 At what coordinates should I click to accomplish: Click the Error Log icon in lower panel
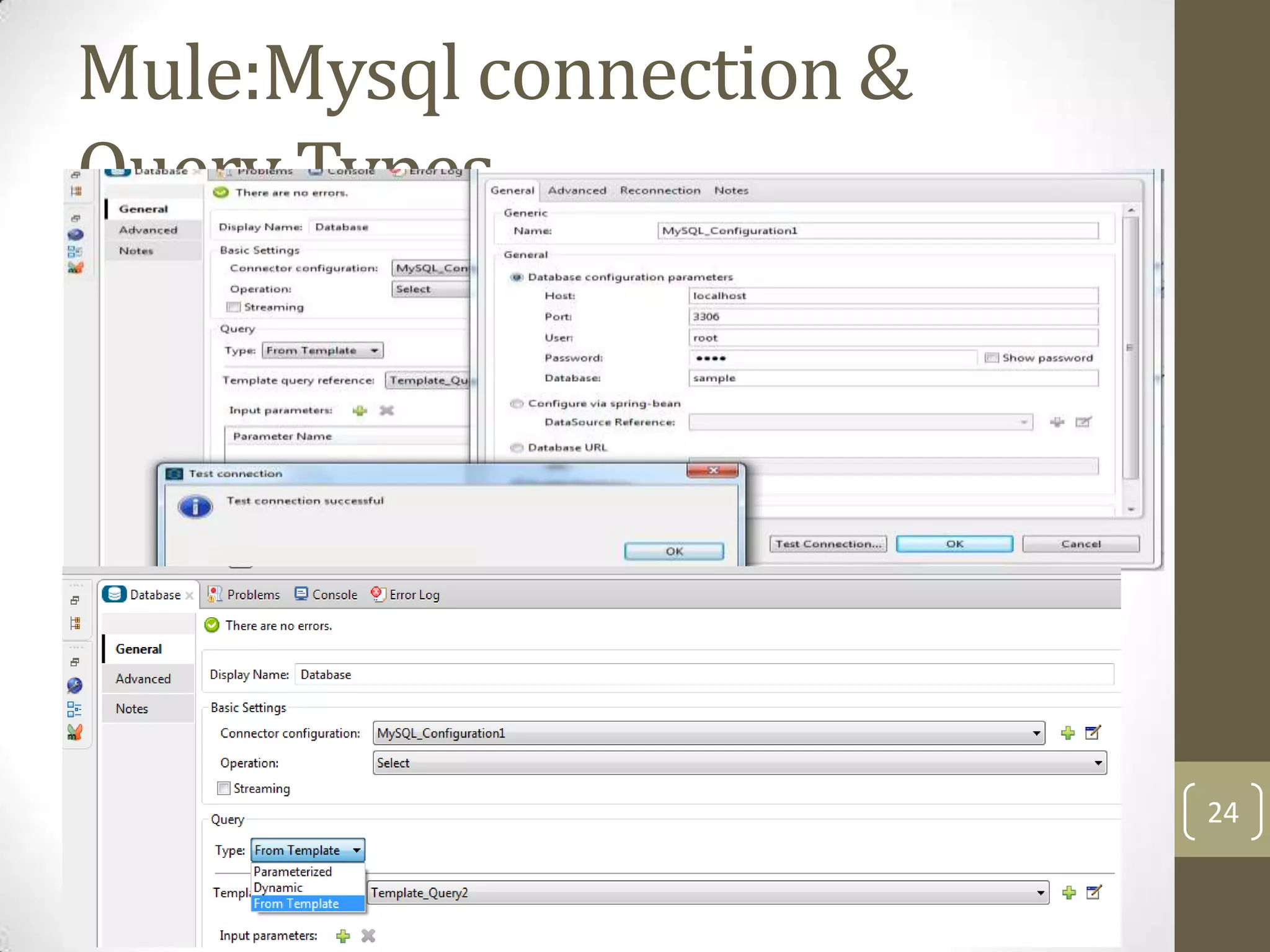(x=378, y=594)
